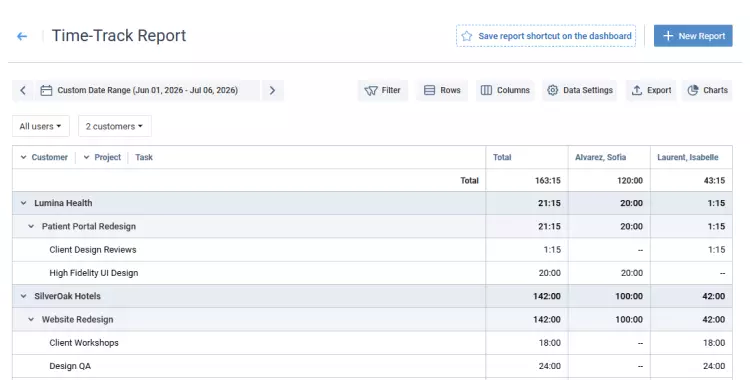
Task: Collapse the SilverOak Hotels customer row
Action: (23, 297)
